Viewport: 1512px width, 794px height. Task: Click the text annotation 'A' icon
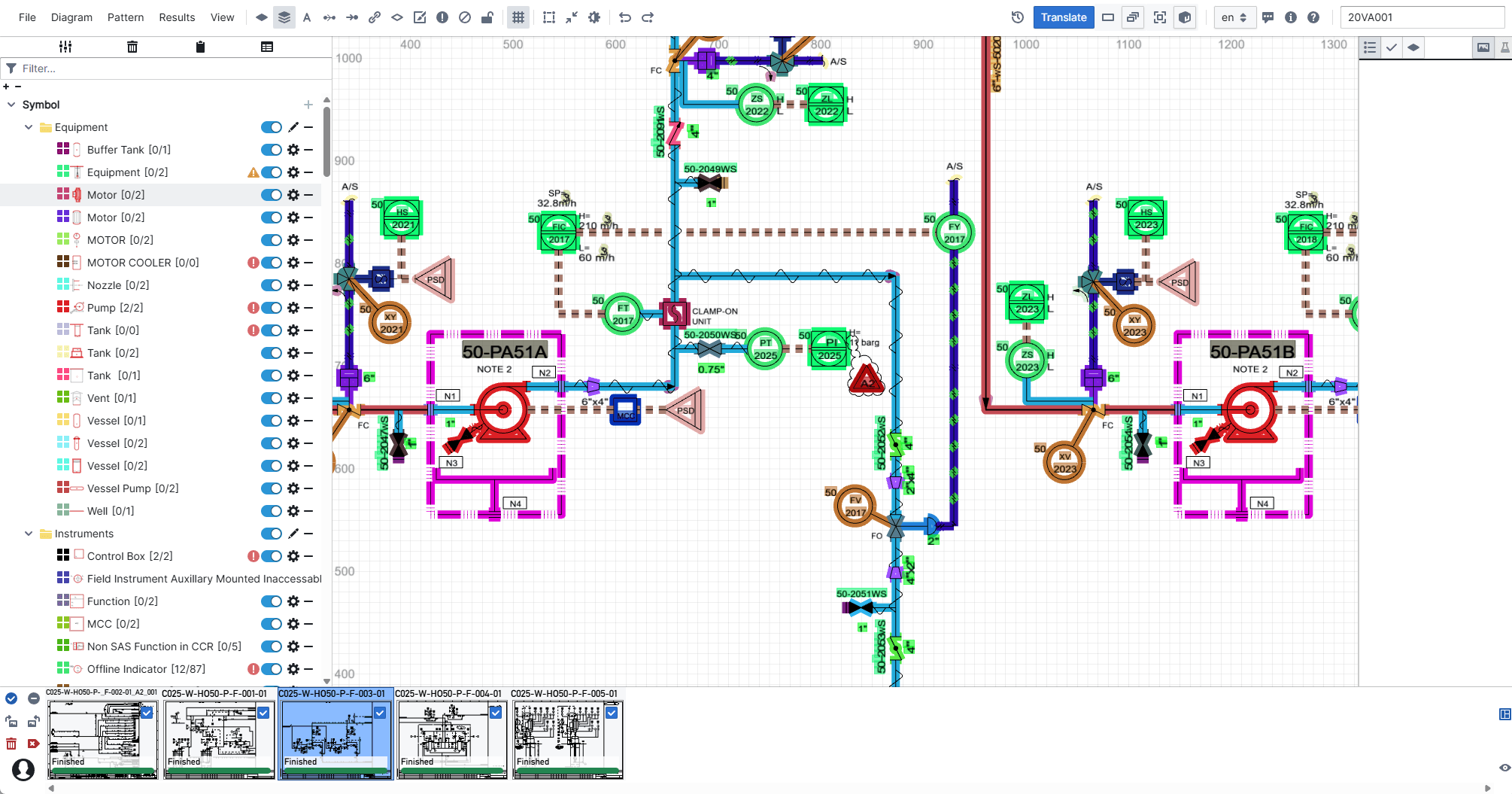pyautogui.click(x=307, y=17)
